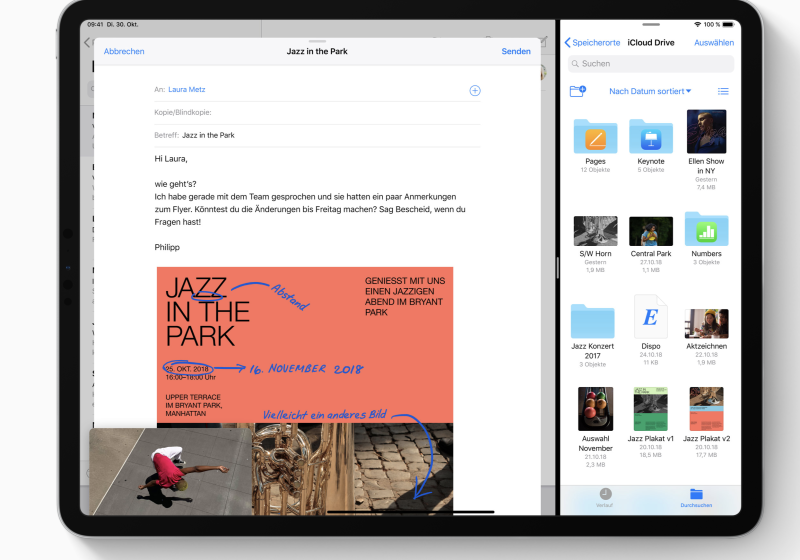The image size is (800, 560).
Task: Open the Dispo document file
Action: coord(651,318)
